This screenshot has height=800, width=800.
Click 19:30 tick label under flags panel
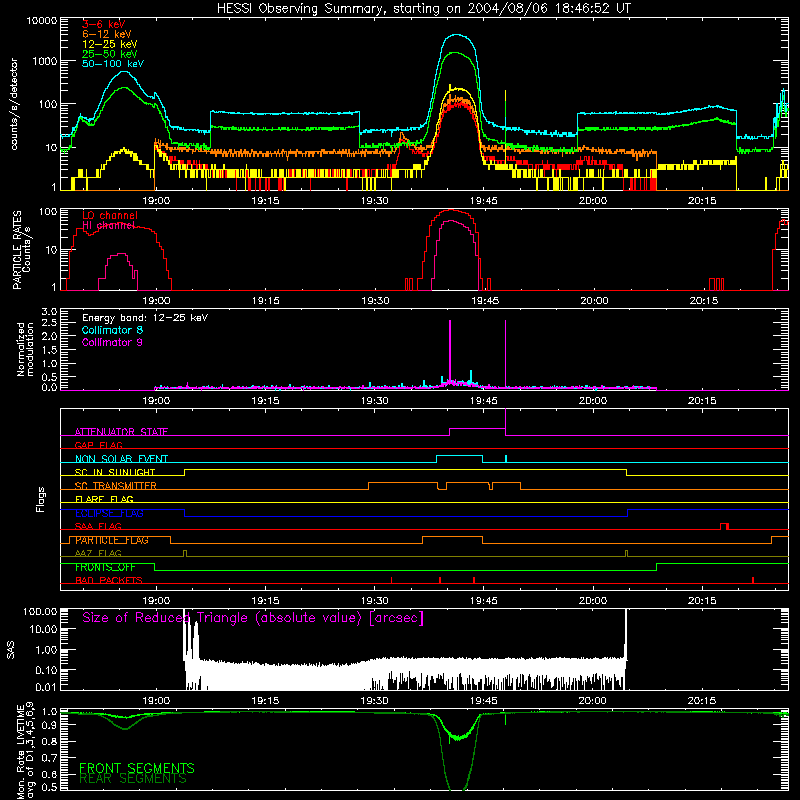(x=374, y=601)
